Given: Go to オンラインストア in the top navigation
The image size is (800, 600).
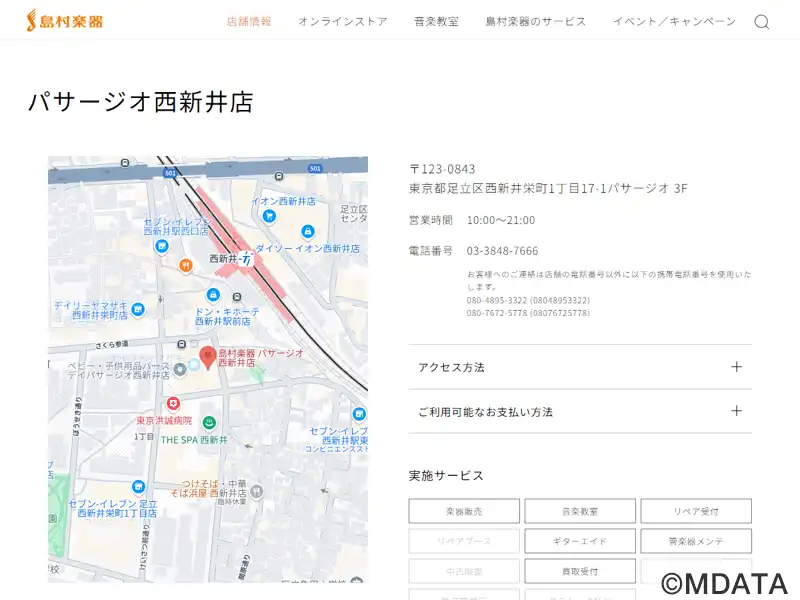Looking at the screenshot, I should (x=343, y=21).
